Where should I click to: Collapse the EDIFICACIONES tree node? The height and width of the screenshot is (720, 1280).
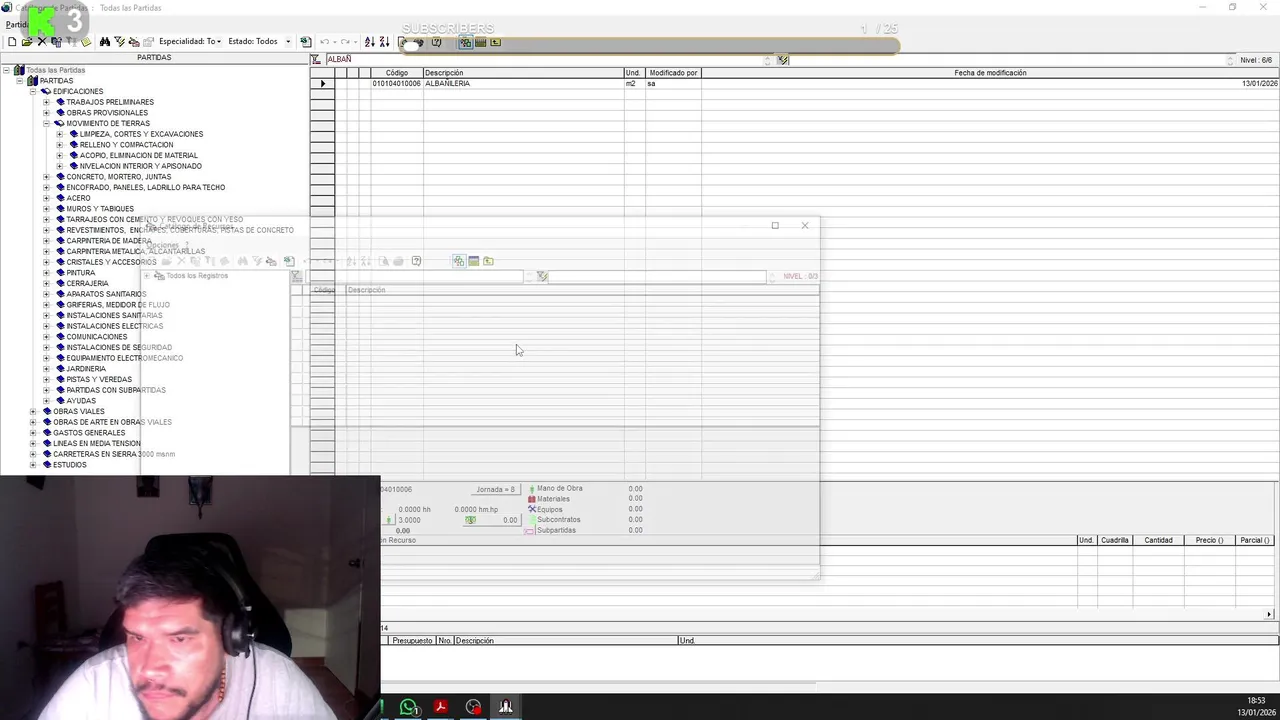(33, 91)
